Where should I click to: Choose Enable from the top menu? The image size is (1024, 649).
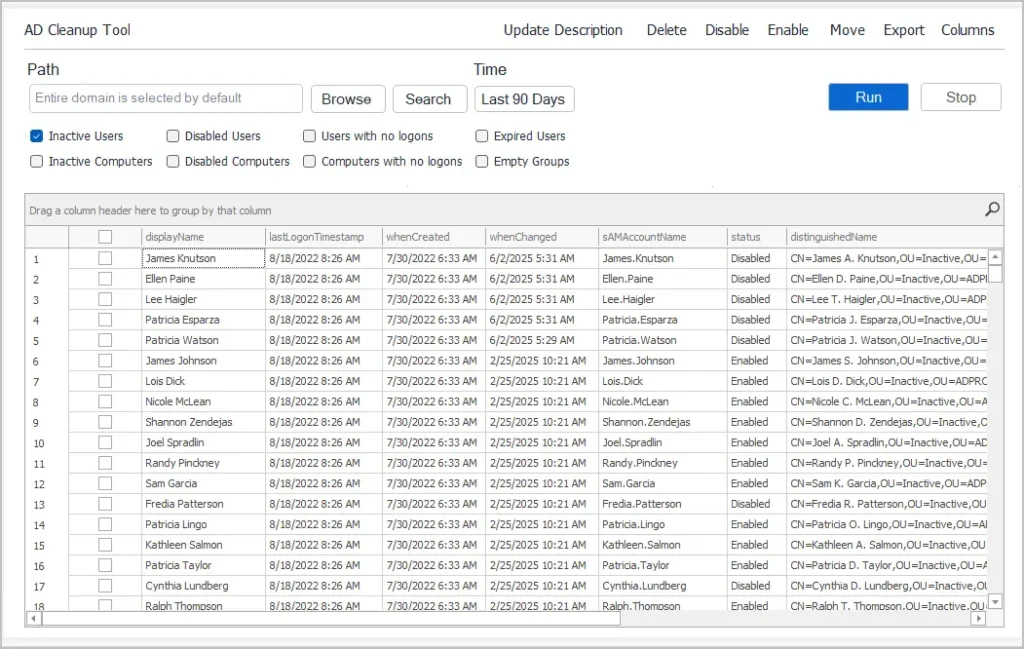pyautogui.click(x=788, y=30)
